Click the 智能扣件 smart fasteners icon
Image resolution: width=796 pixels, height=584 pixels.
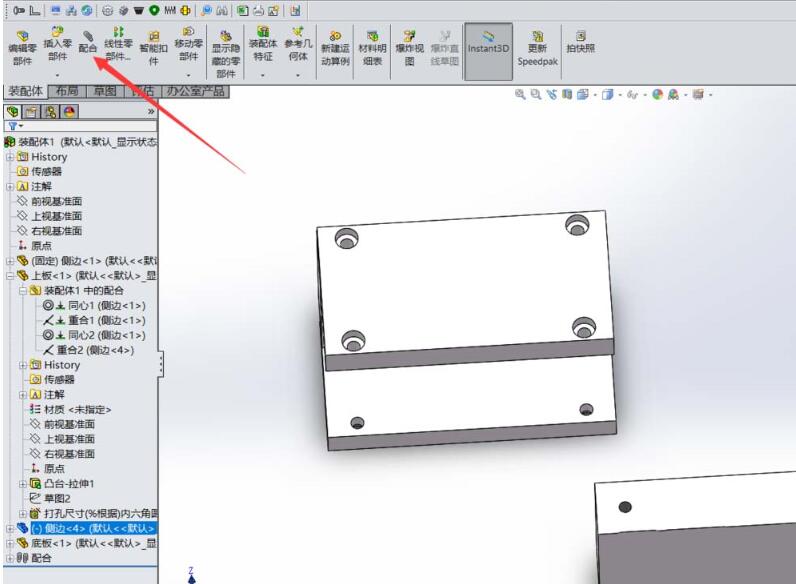pyautogui.click(x=153, y=45)
